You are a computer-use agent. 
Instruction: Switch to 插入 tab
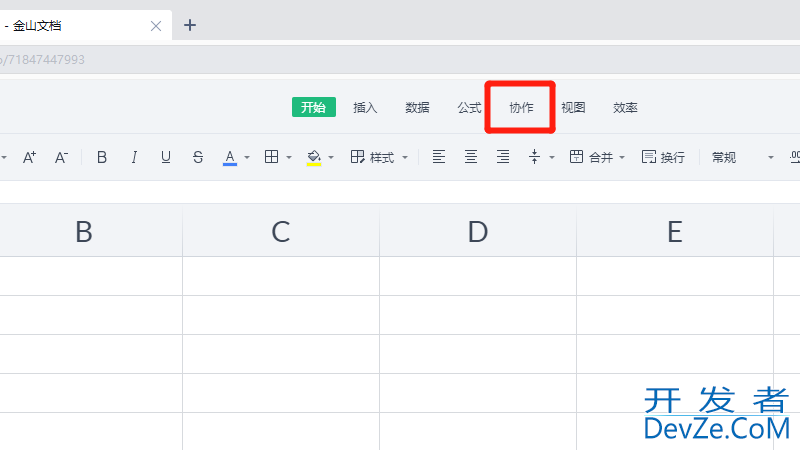point(365,108)
